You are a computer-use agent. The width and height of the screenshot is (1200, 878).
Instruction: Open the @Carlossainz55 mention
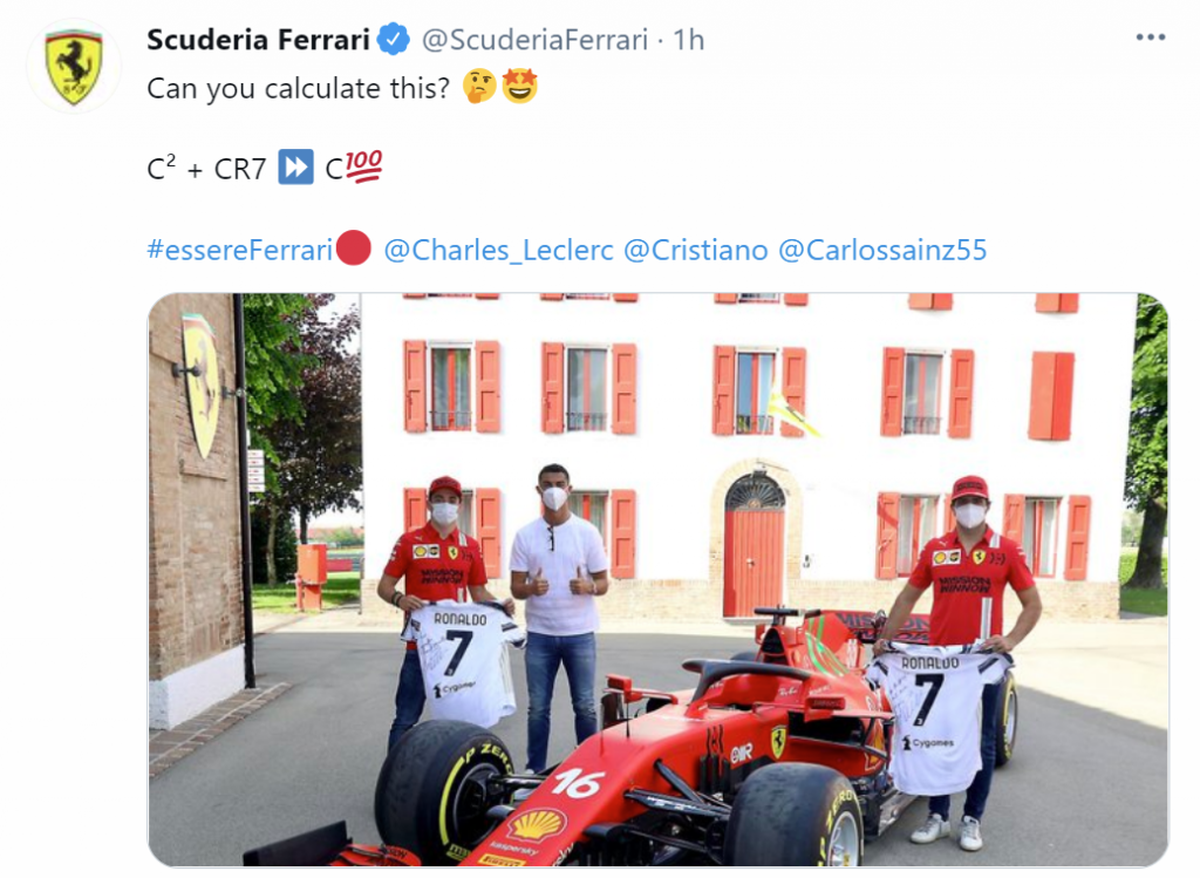pos(883,249)
